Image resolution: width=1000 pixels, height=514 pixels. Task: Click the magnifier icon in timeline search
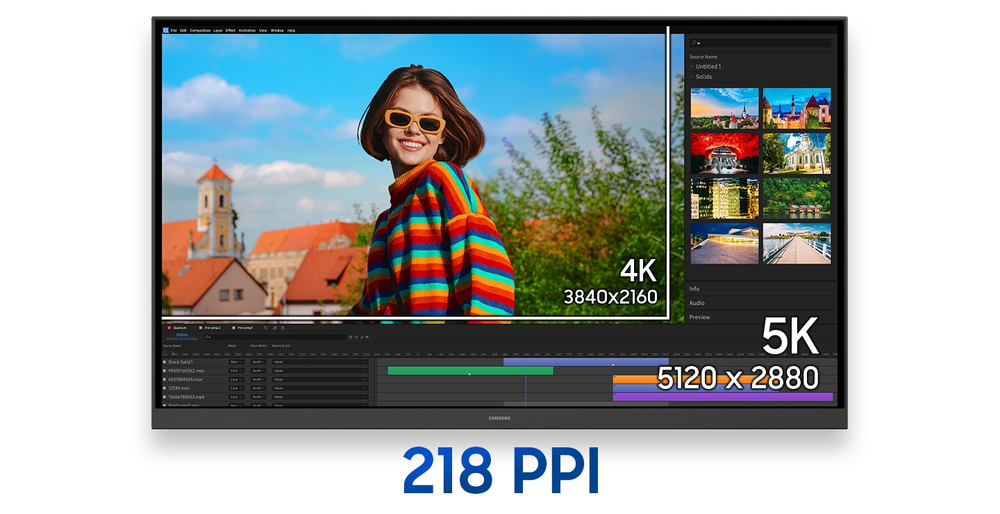208,337
